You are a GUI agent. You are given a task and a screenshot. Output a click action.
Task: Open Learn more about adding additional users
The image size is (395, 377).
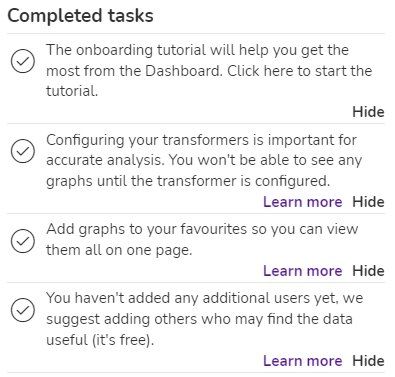[x=303, y=361]
